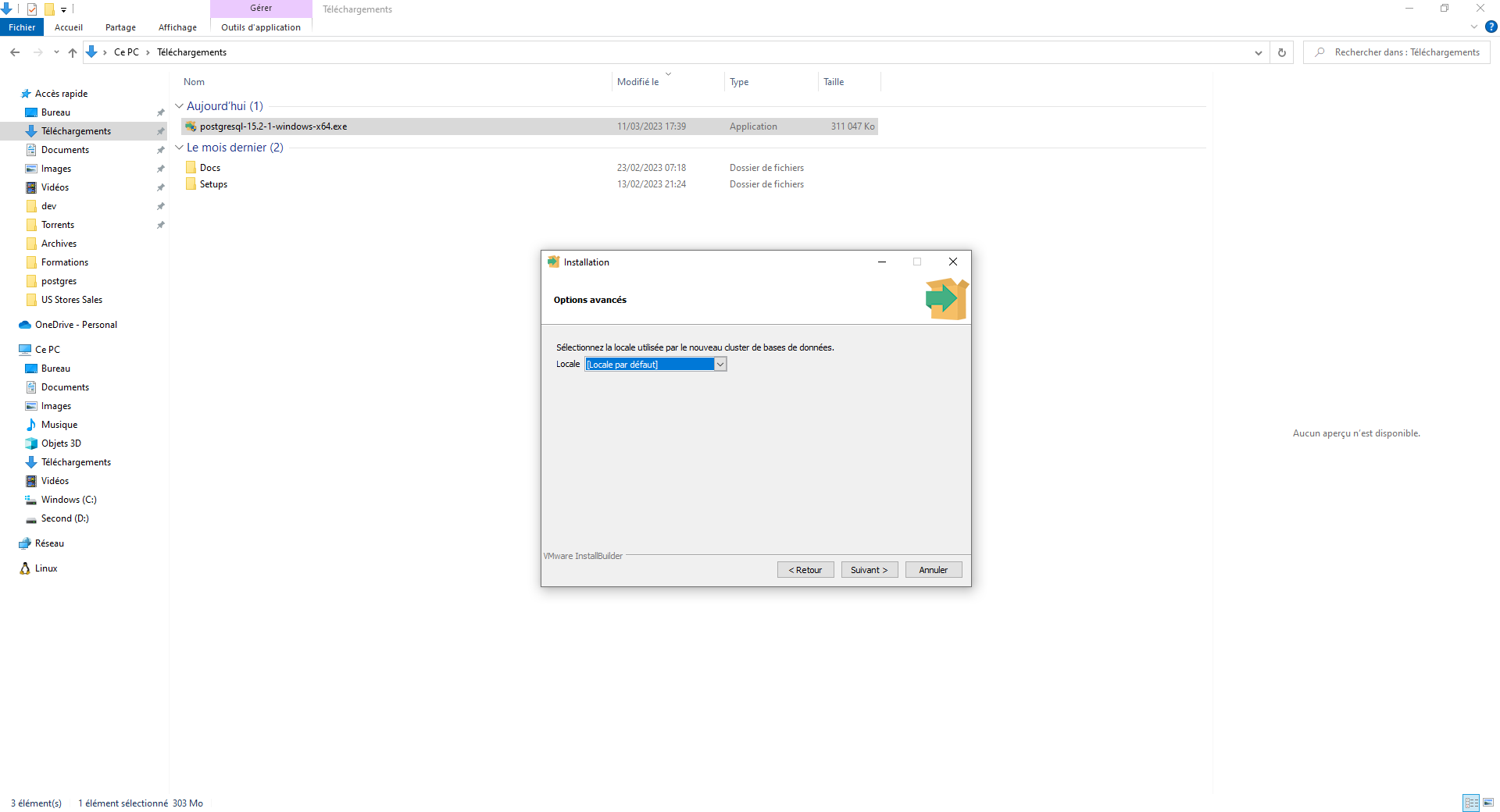1500x812 pixels.
Task: Click Téléchargements in breadcrumb path
Action: [192, 52]
